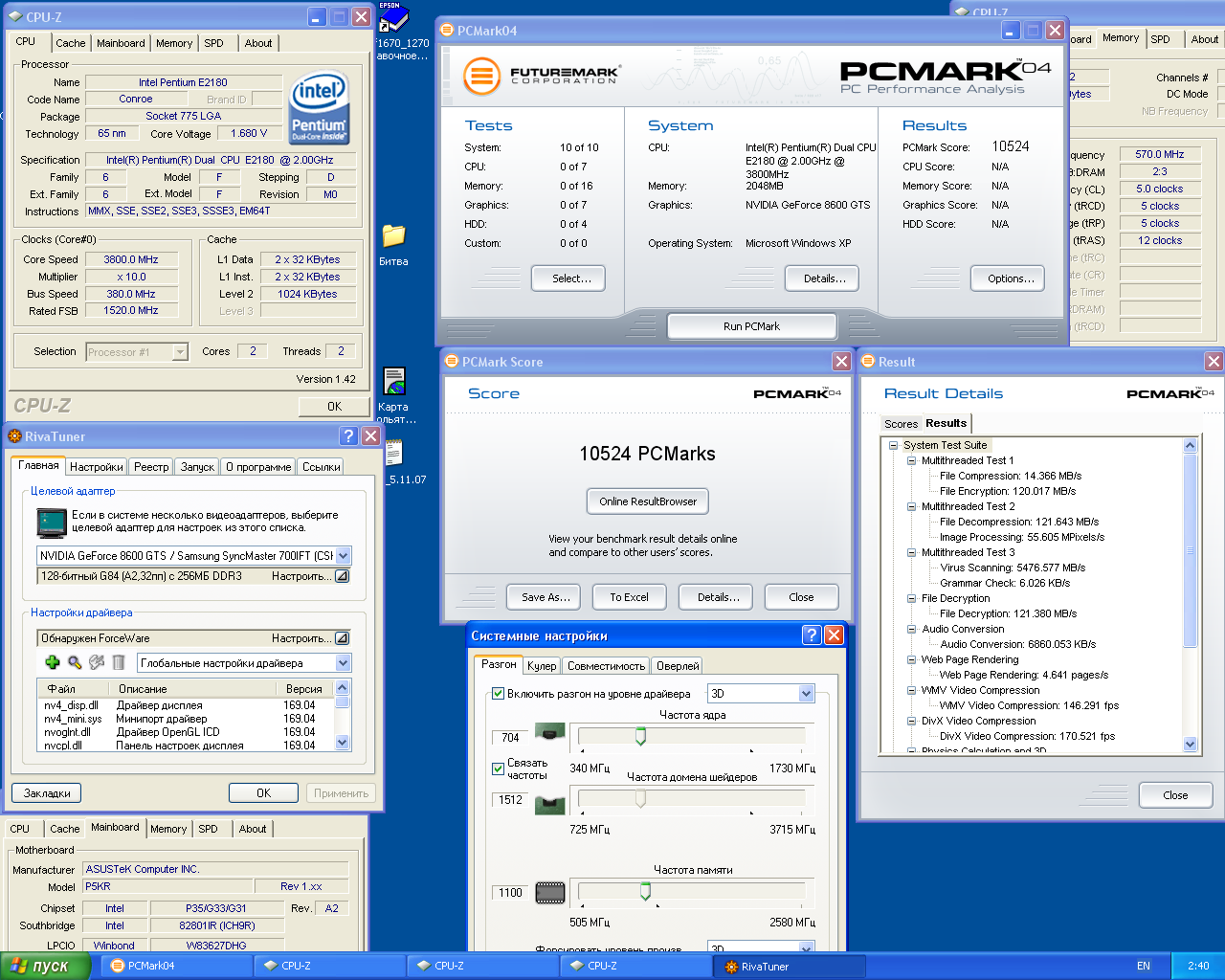Click the Частота ядра slider handle

pos(640,735)
